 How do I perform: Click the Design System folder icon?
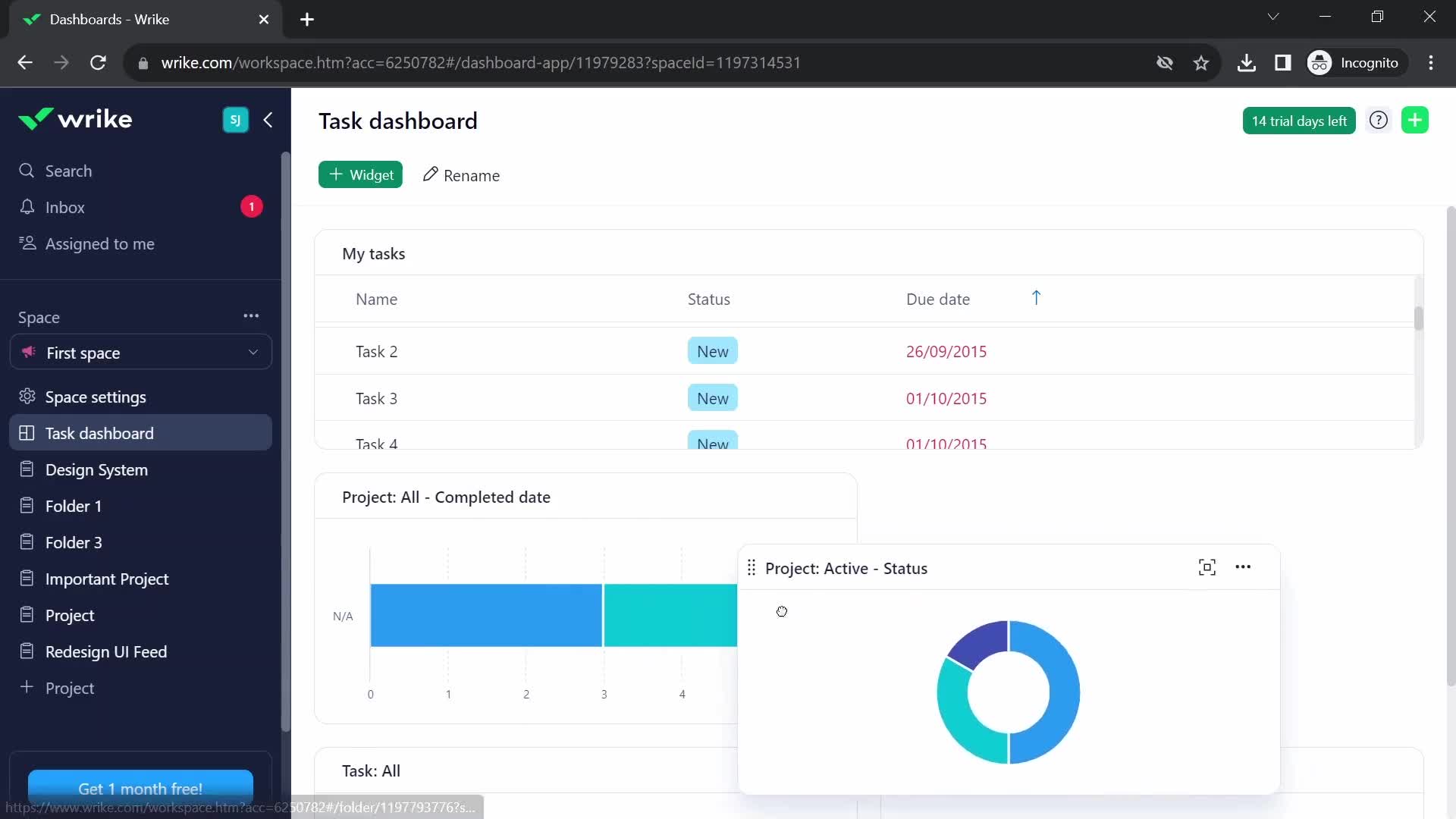27,469
